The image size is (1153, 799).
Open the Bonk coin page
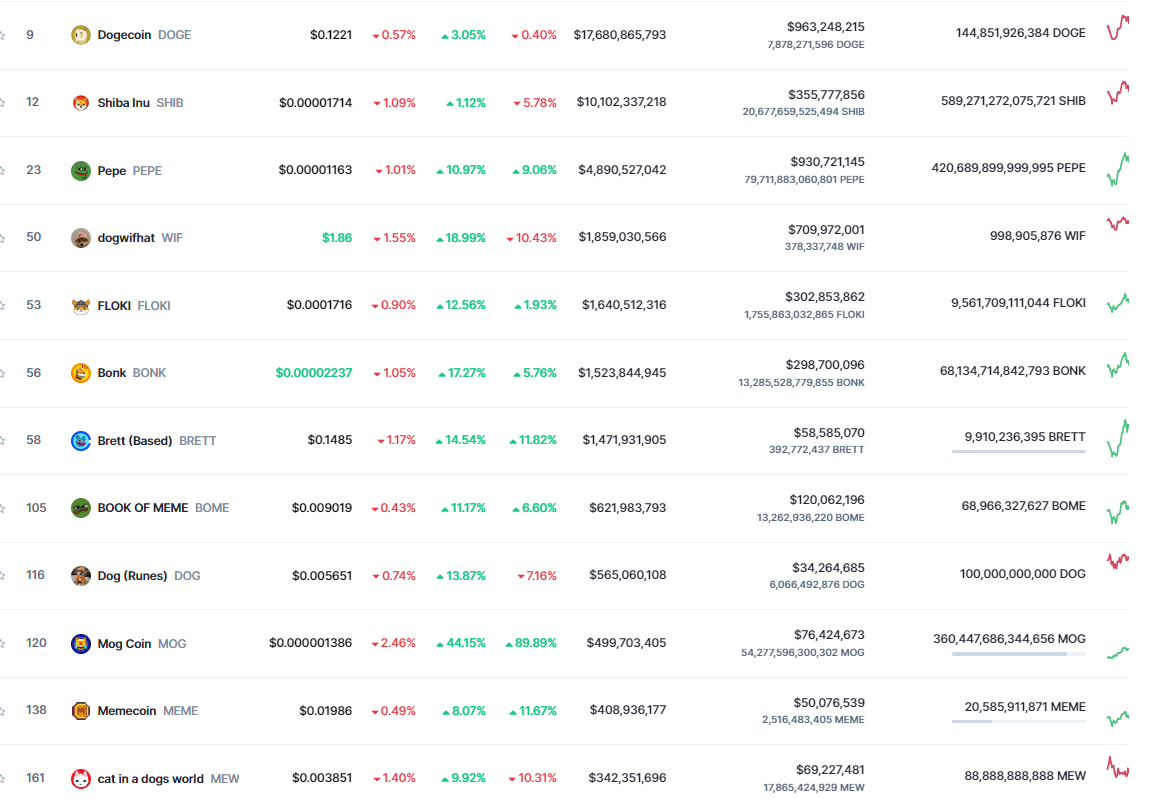pos(112,373)
